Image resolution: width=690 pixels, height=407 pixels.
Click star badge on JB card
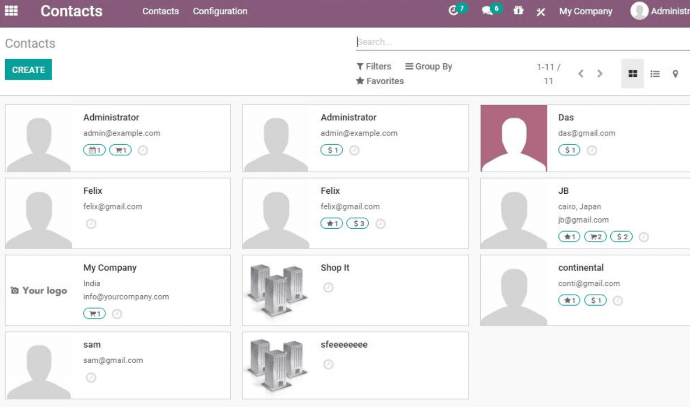coord(569,237)
